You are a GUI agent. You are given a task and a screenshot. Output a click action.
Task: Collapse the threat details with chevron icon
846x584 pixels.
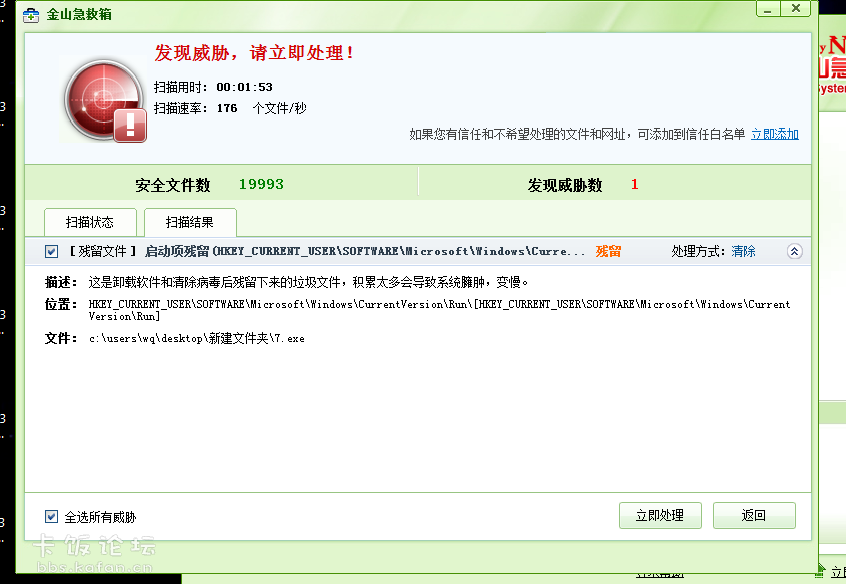coord(795,252)
